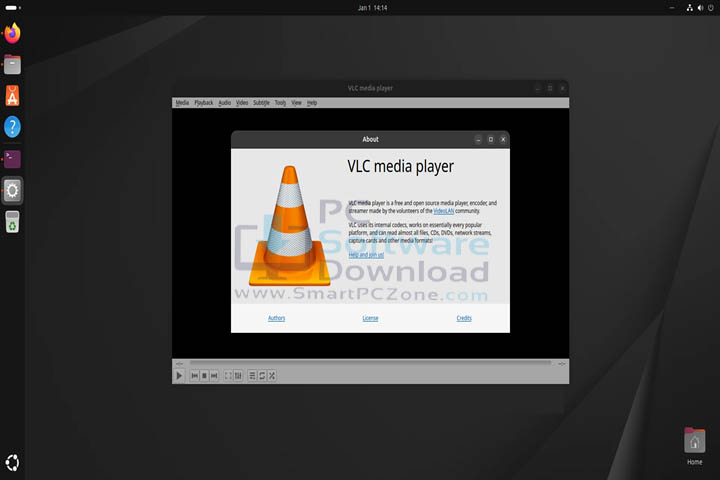The image size is (720, 480).
Task: Open the Video menu
Action: point(242,103)
